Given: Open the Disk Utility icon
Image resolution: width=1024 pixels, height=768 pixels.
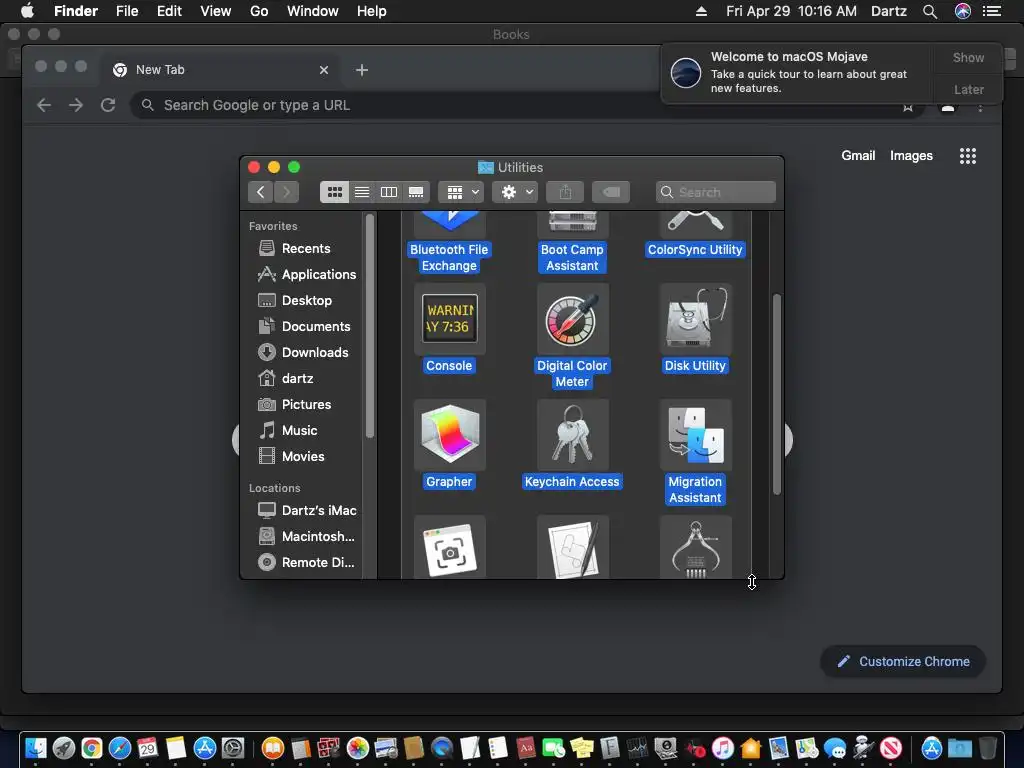Looking at the screenshot, I should coord(696,319).
